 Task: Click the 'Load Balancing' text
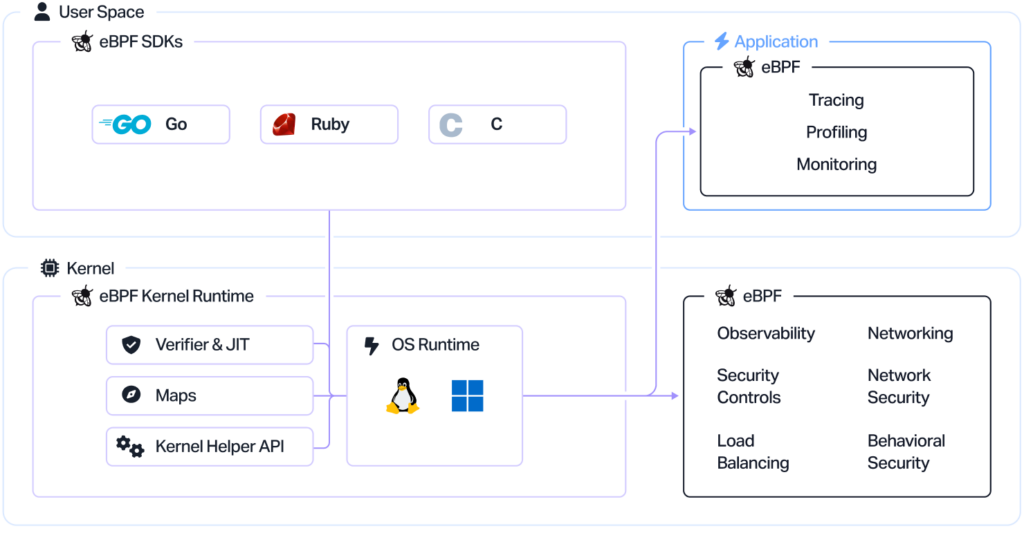[753, 452]
